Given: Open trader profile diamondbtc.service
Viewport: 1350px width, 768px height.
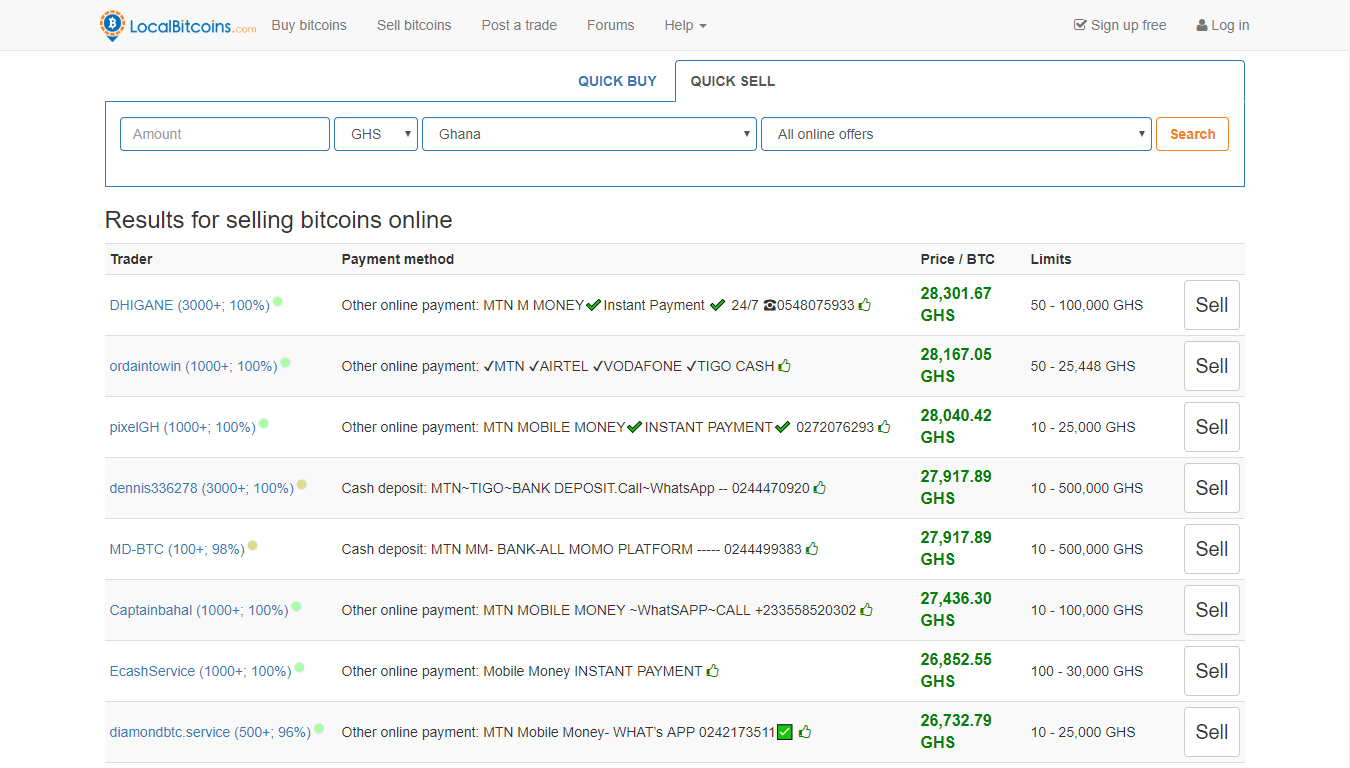Looking at the screenshot, I should (x=211, y=732).
